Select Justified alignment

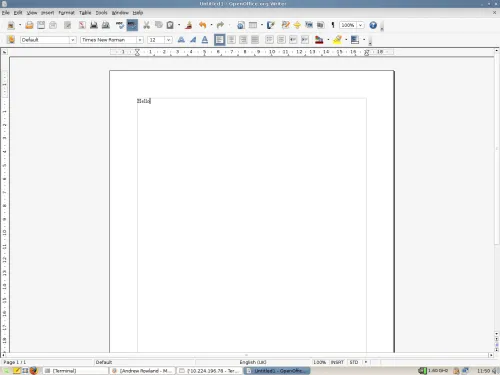(x=255, y=40)
